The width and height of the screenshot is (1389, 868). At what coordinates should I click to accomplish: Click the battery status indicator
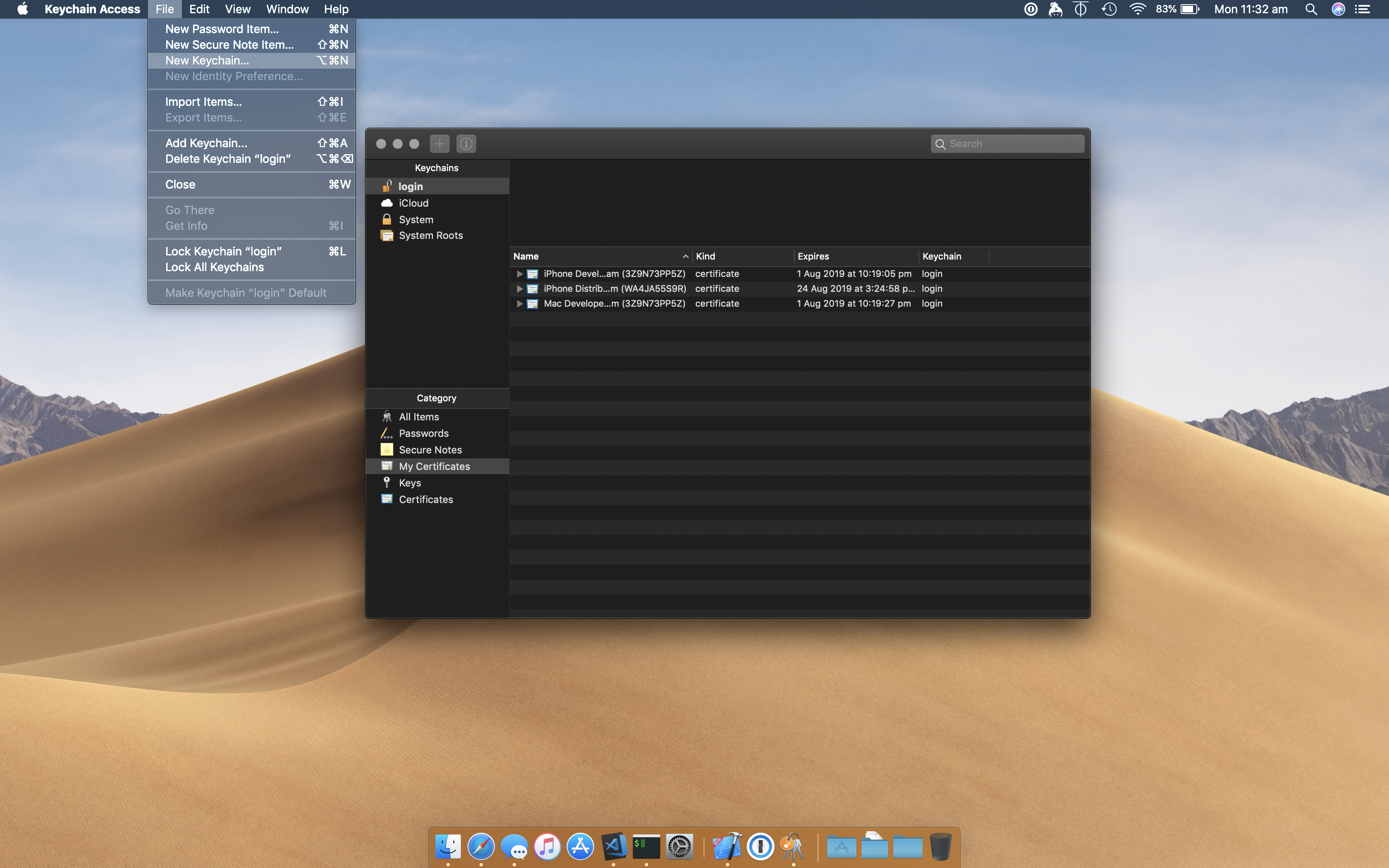[1177, 9]
